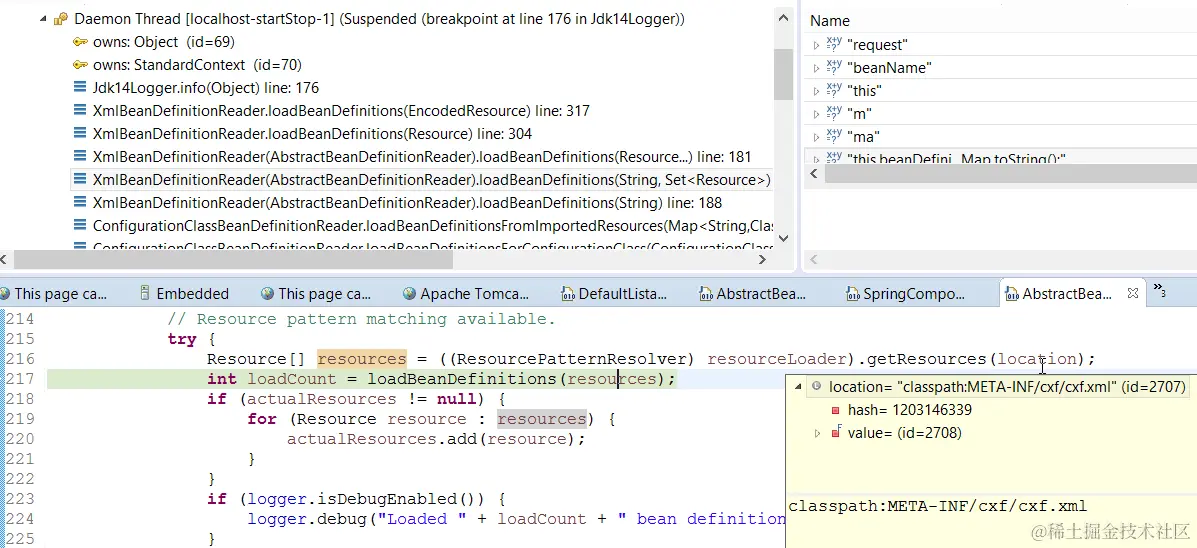Screen dimensions: 1197x548
Task: Select loadBeanDefinitionsFromImportedResources stack frame
Action: (x=434, y=226)
